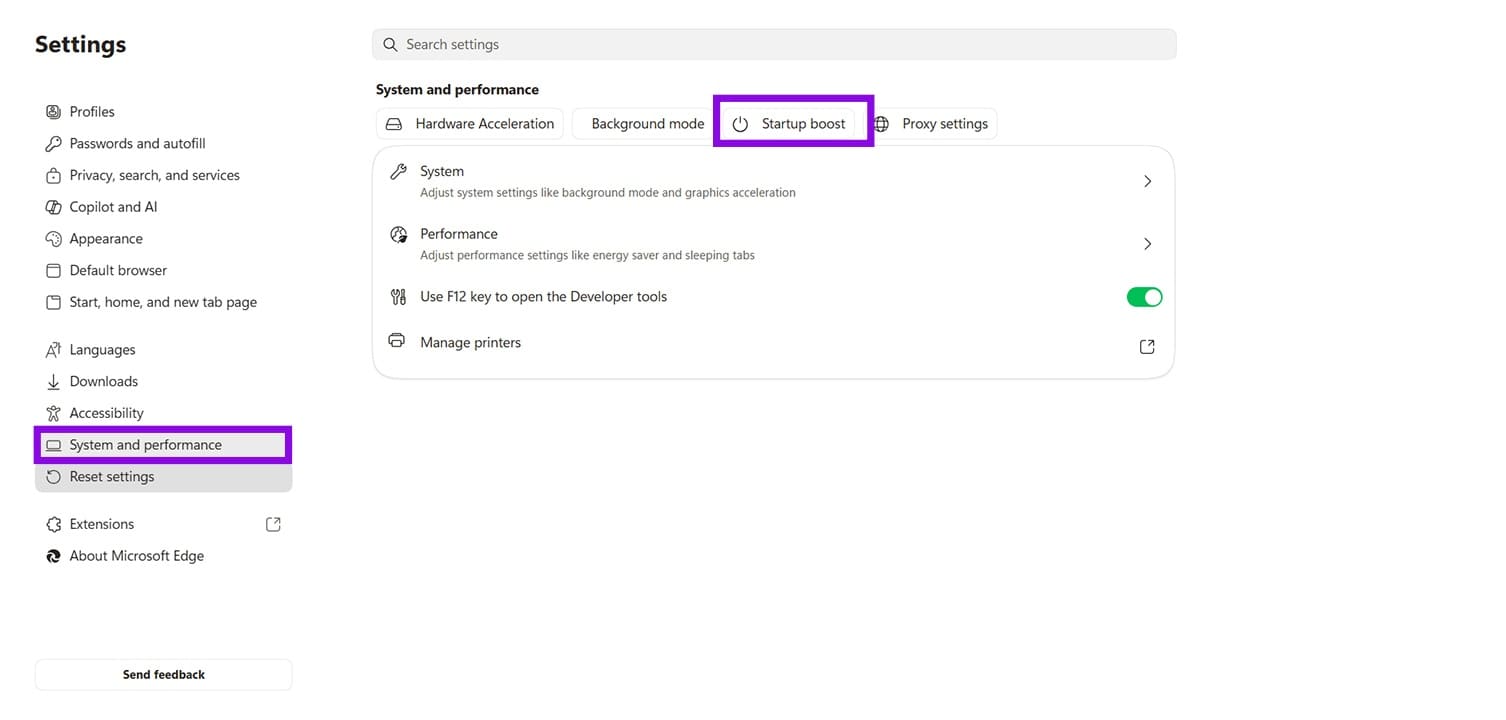Click the Profiles icon in the sidebar

tap(54, 112)
